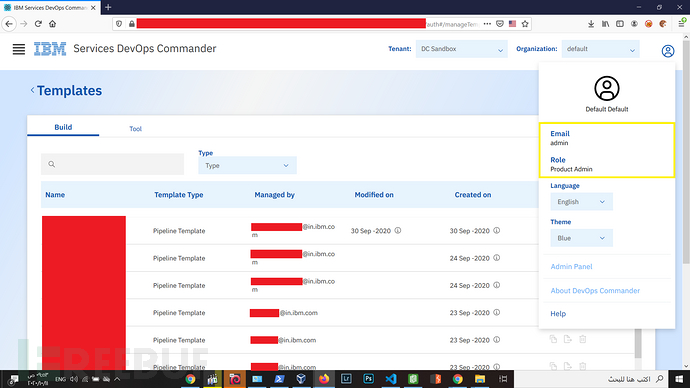Click the cookie extension icon in toolbar
Screen dimensions: 690x388
tap(663, 24)
